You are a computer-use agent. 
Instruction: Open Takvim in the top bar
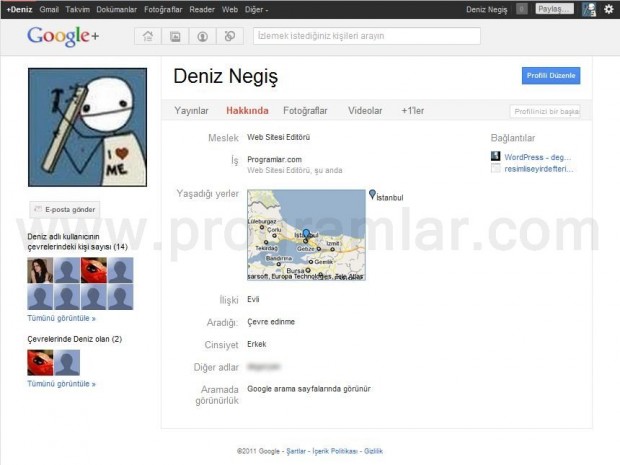coord(78,9)
